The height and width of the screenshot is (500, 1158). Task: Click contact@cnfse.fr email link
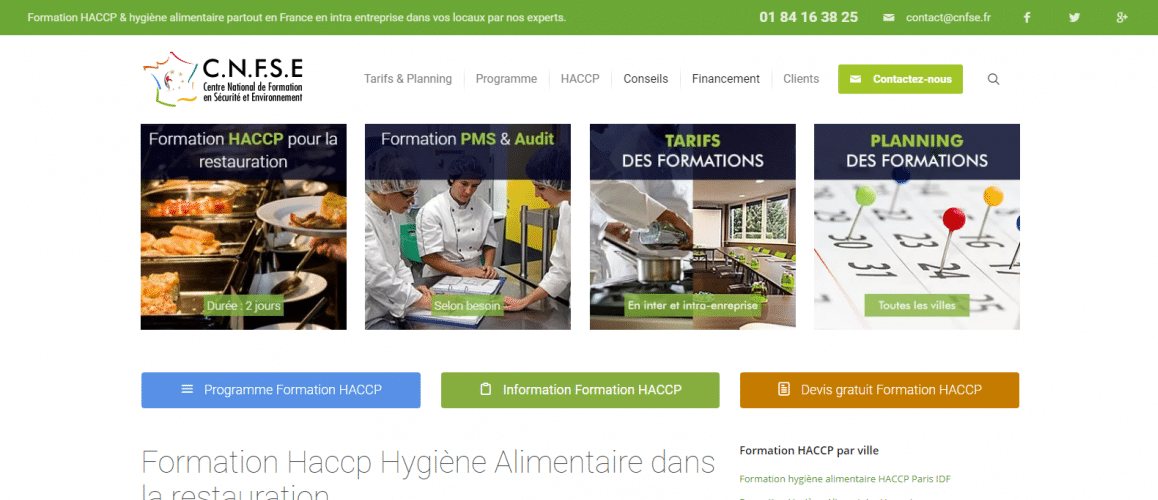(x=948, y=18)
